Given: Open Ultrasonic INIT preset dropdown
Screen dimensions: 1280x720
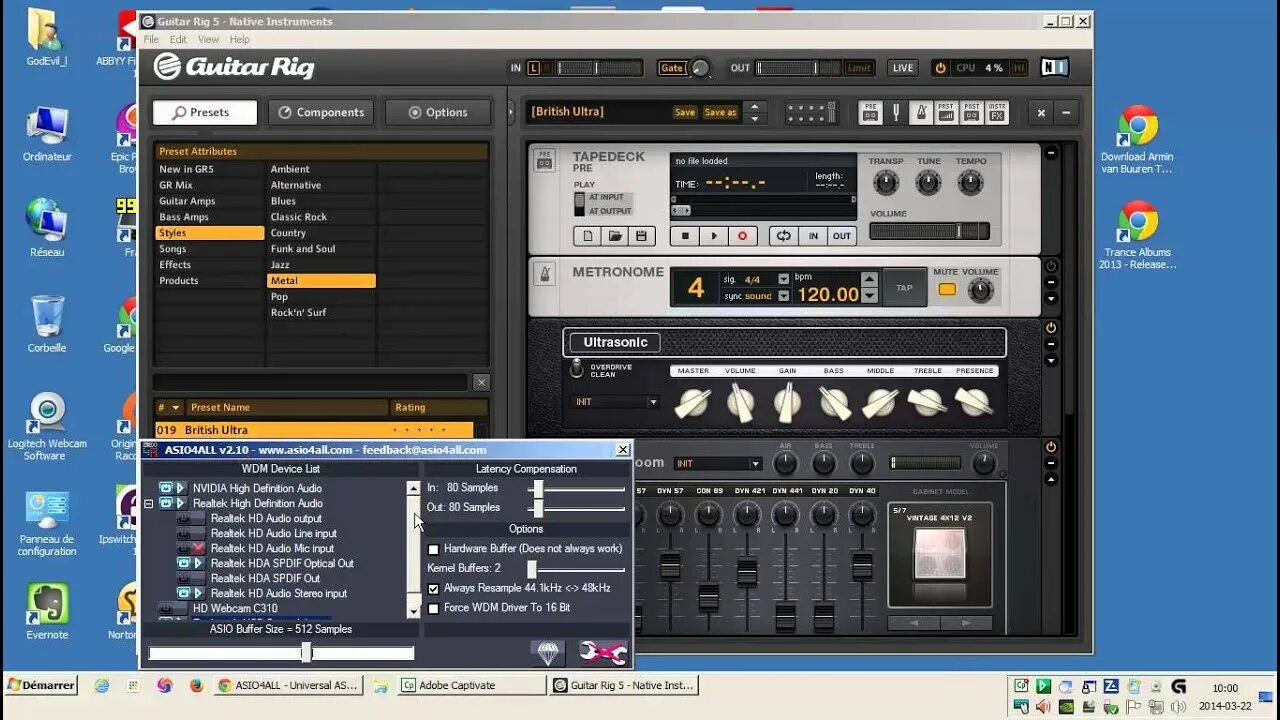Looking at the screenshot, I should (617, 402).
